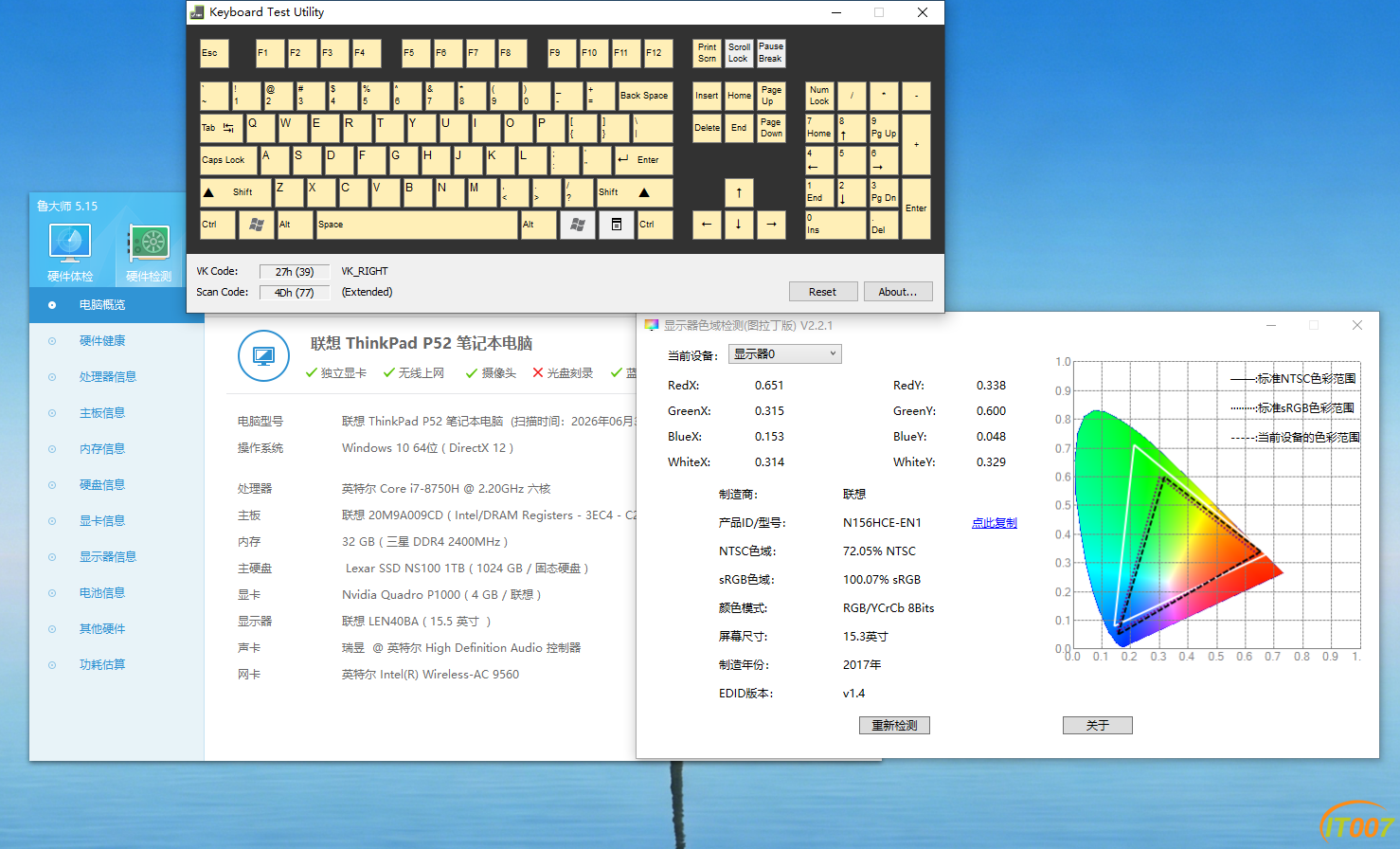Open 显示器信息 sidebar entry
Viewport: 1400px width, 849px height.
(108, 557)
